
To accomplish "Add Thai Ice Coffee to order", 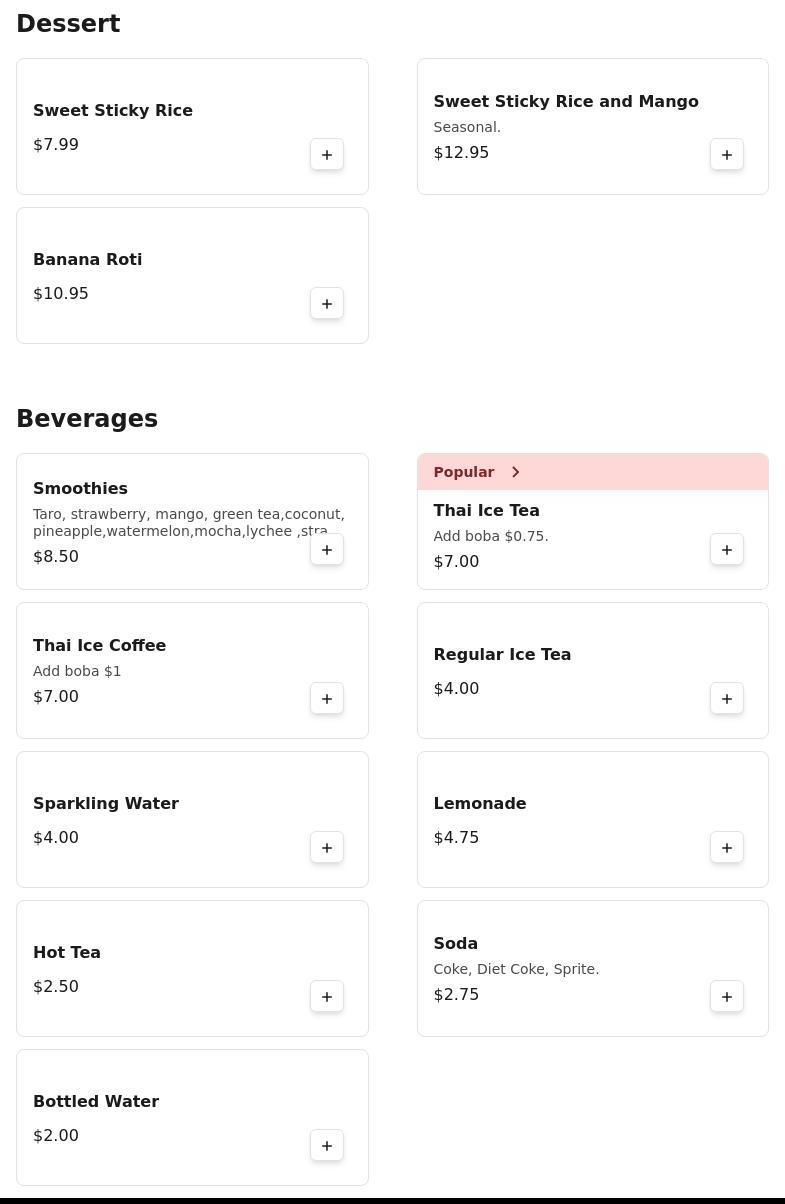I will 327,698.
